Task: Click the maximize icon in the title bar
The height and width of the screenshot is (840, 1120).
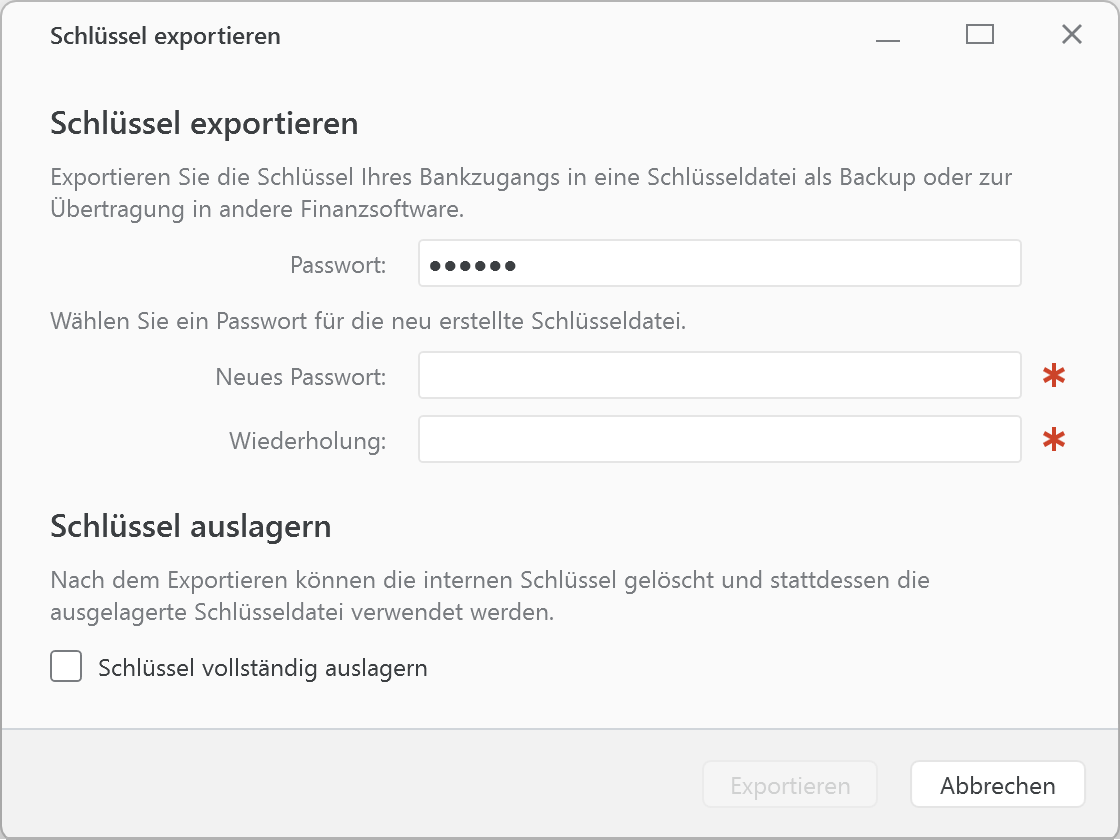Action: 980,34
